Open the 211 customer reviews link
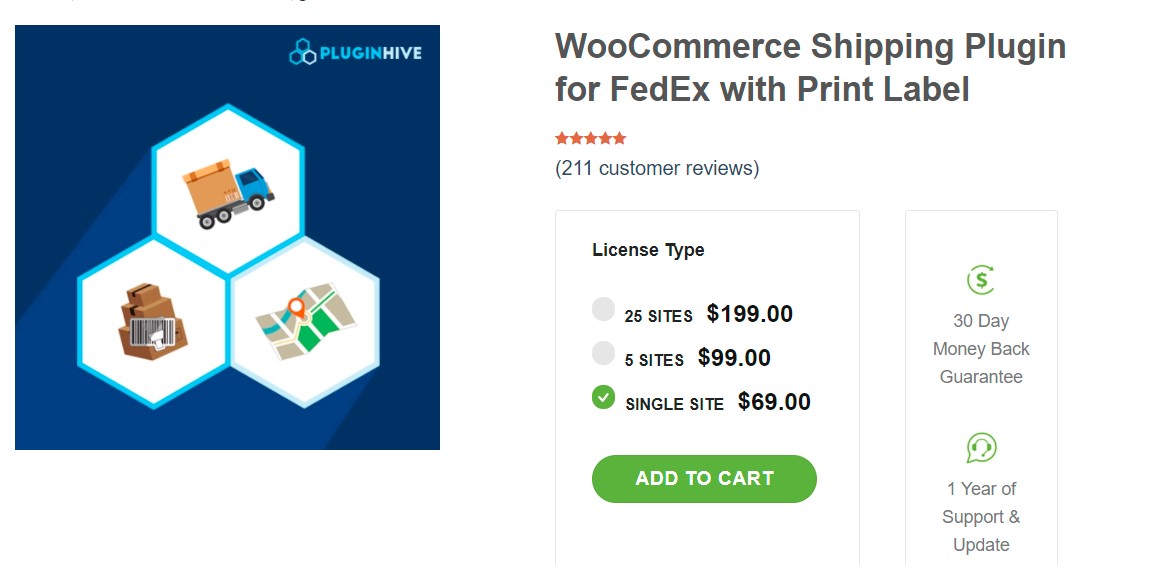1153x565 pixels. point(657,168)
